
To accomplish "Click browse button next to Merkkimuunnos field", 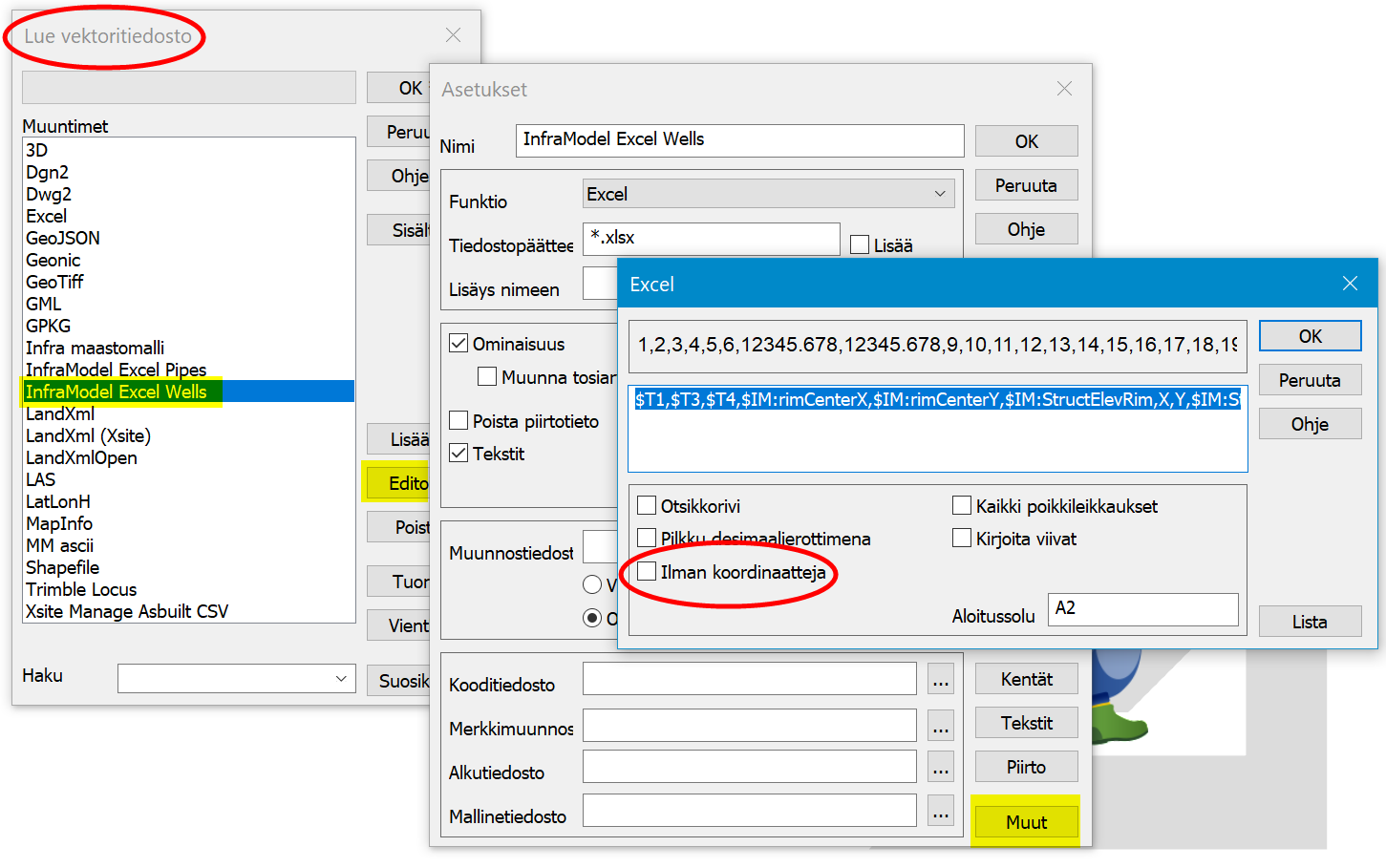I will pyautogui.click(x=941, y=725).
